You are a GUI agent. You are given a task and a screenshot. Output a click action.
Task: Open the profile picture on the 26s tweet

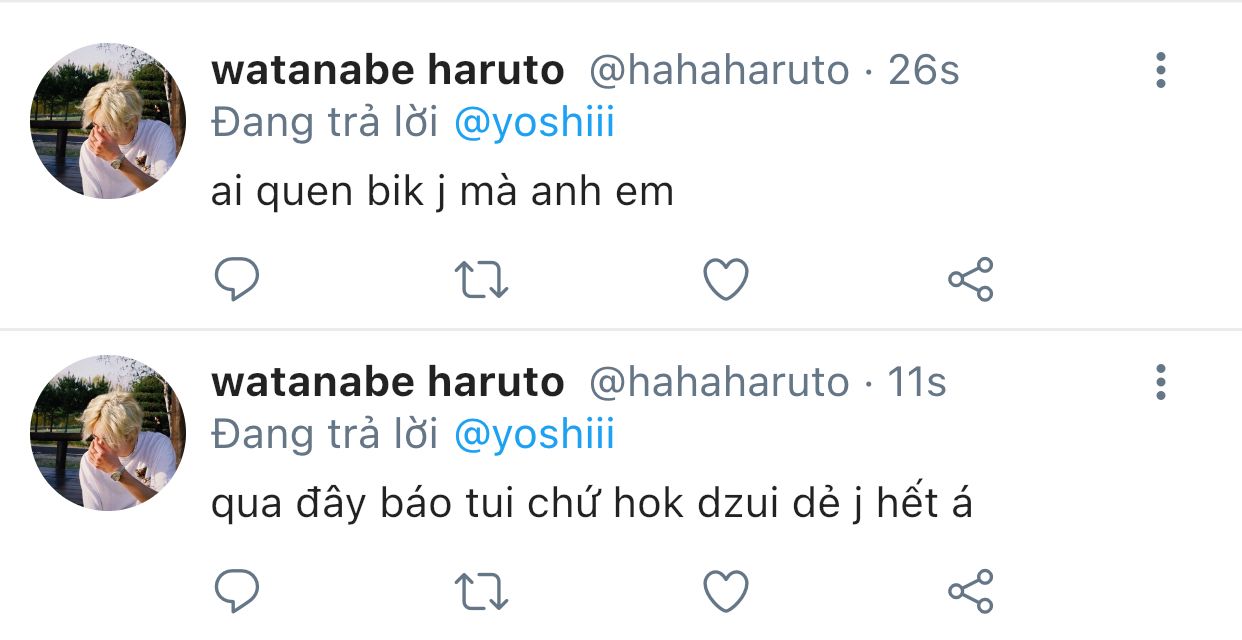coord(108,121)
